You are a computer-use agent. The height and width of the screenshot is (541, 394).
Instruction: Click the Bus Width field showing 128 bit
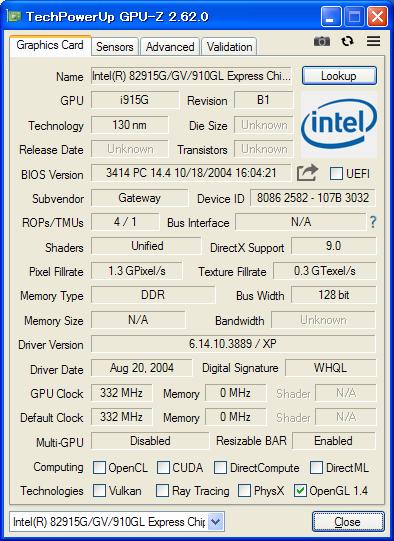[x=334, y=295]
